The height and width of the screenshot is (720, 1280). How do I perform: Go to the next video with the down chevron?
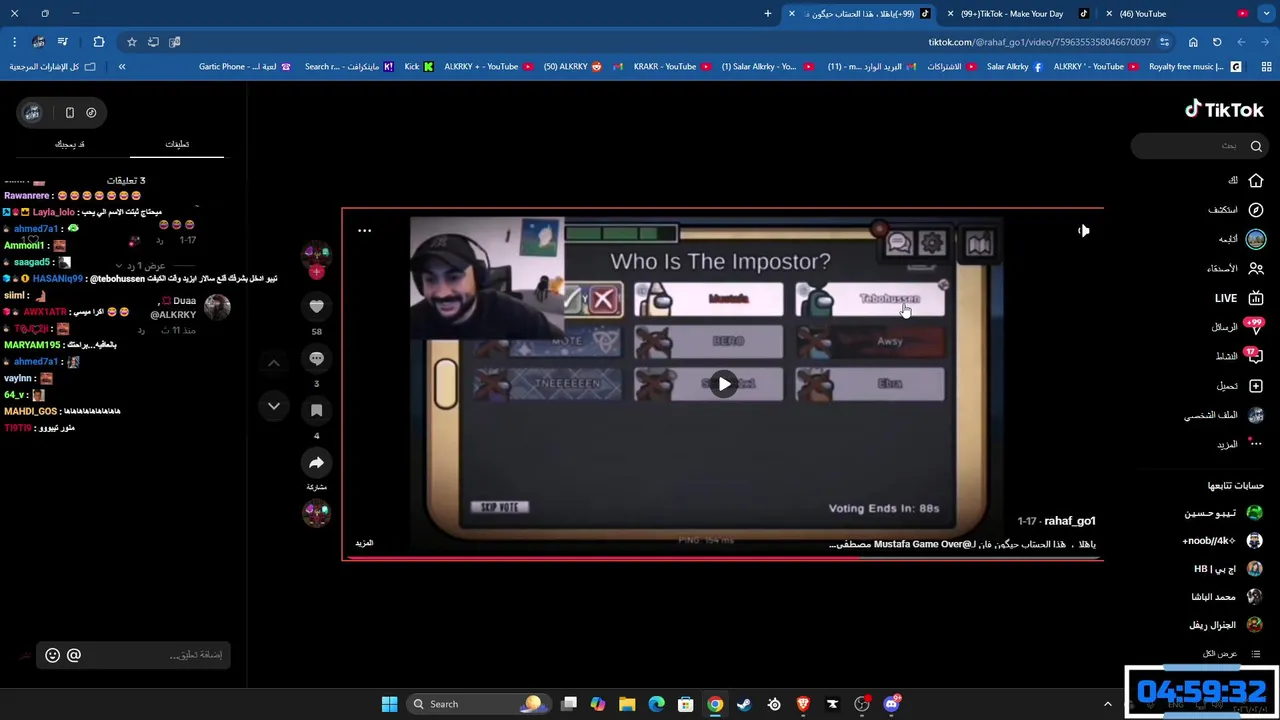click(x=273, y=406)
